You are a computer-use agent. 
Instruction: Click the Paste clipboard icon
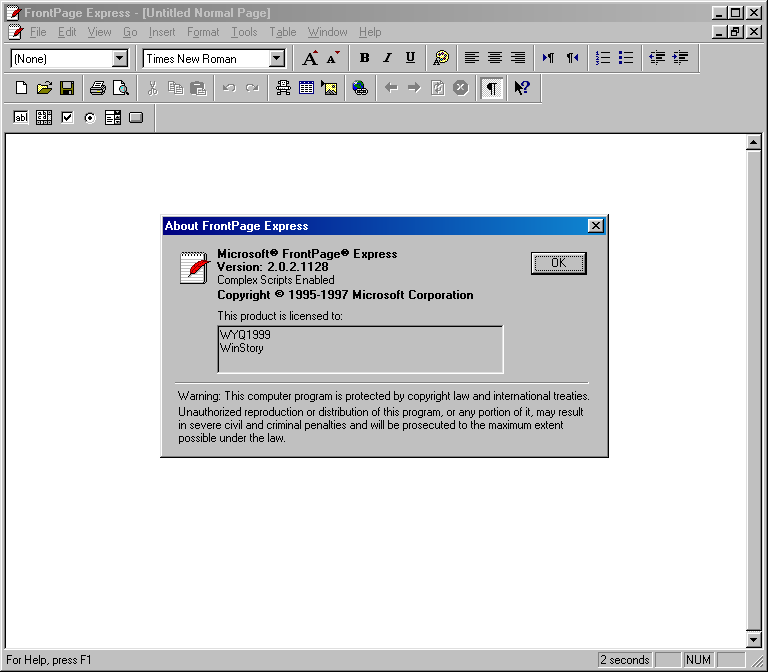tap(198, 88)
